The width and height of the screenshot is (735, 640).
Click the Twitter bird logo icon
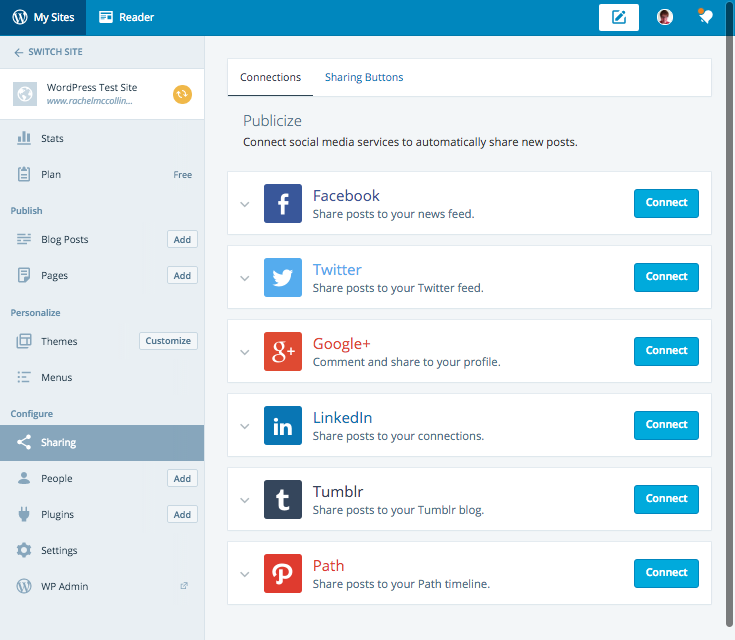tap(283, 278)
